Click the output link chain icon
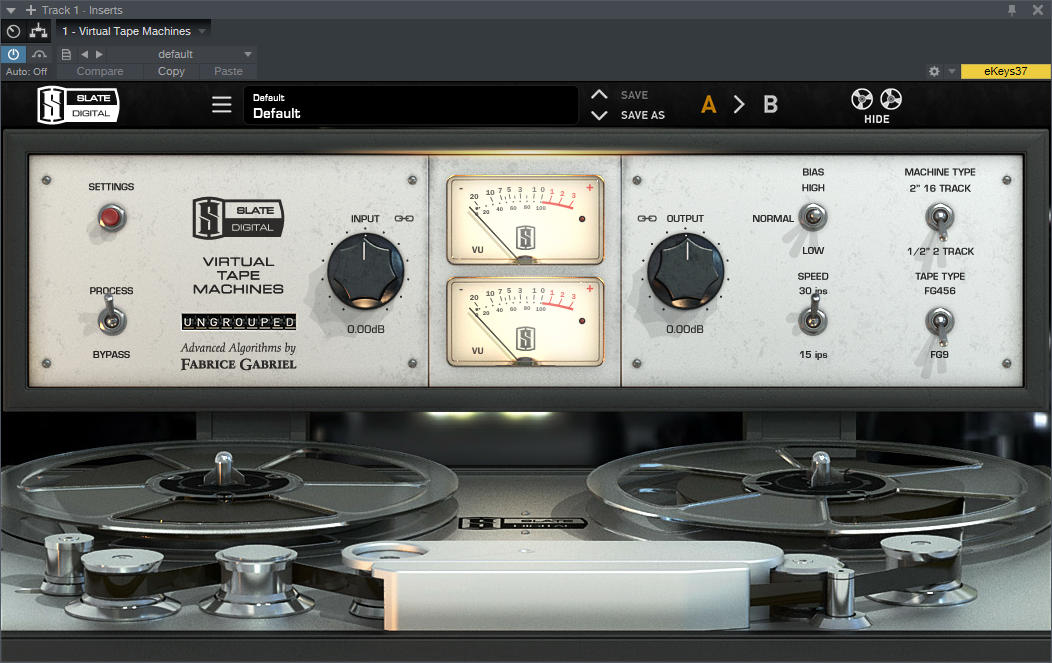This screenshot has width=1052, height=663. point(648,218)
